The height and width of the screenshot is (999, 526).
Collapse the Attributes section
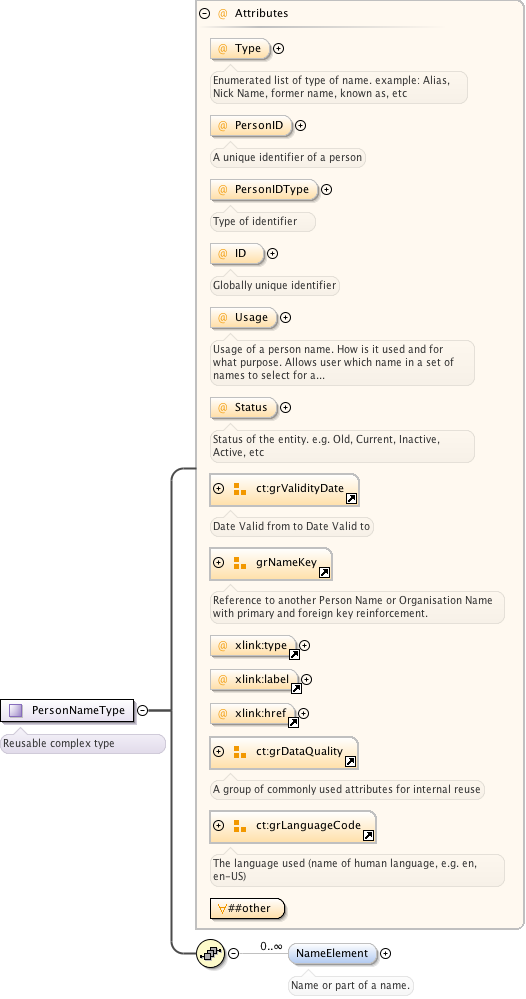(x=204, y=13)
